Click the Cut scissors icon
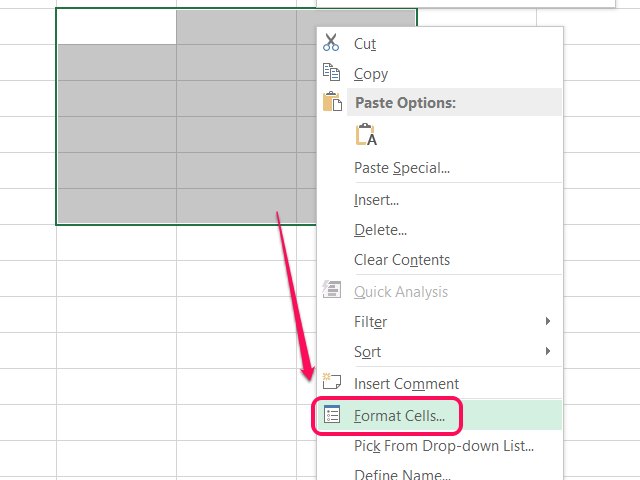640x480 pixels. tap(331, 42)
